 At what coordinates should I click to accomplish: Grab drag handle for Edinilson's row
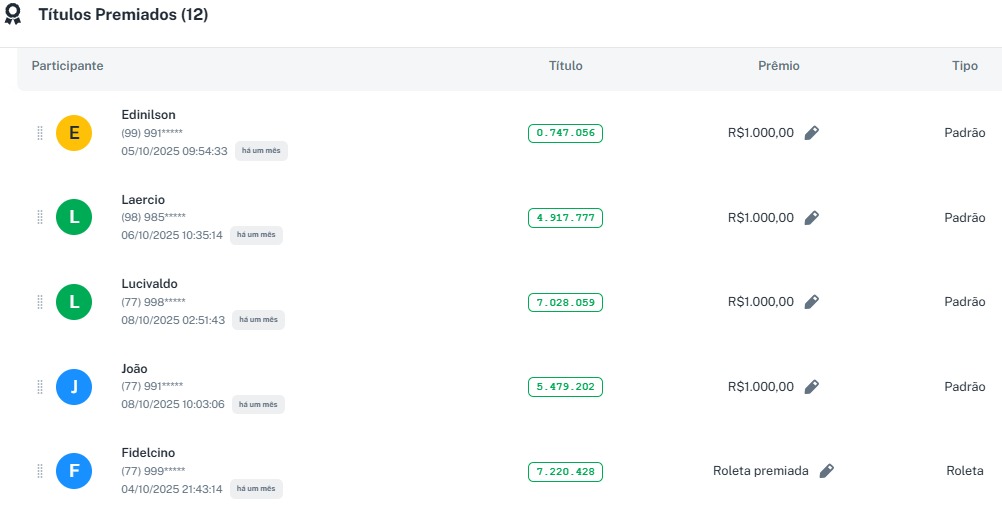[40, 133]
